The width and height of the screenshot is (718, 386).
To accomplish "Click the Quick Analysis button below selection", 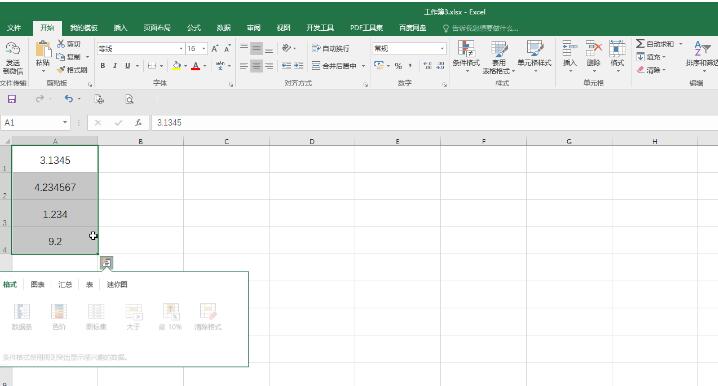I will pyautogui.click(x=106, y=263).
